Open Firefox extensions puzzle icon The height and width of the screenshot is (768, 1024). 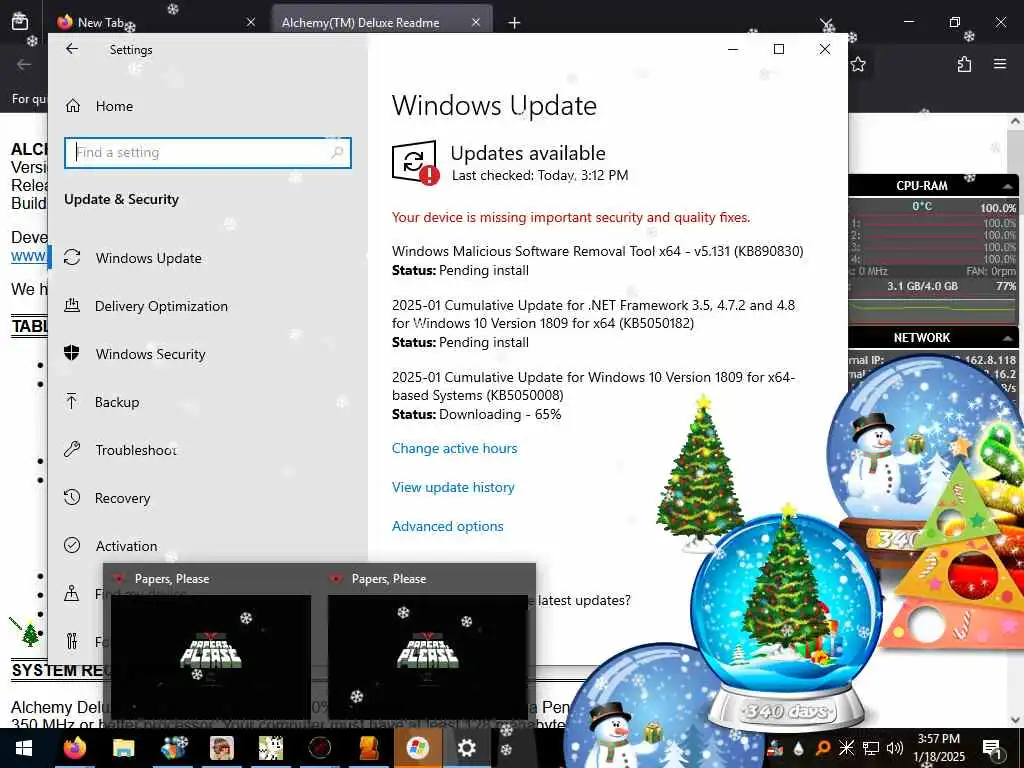(964, 64)
